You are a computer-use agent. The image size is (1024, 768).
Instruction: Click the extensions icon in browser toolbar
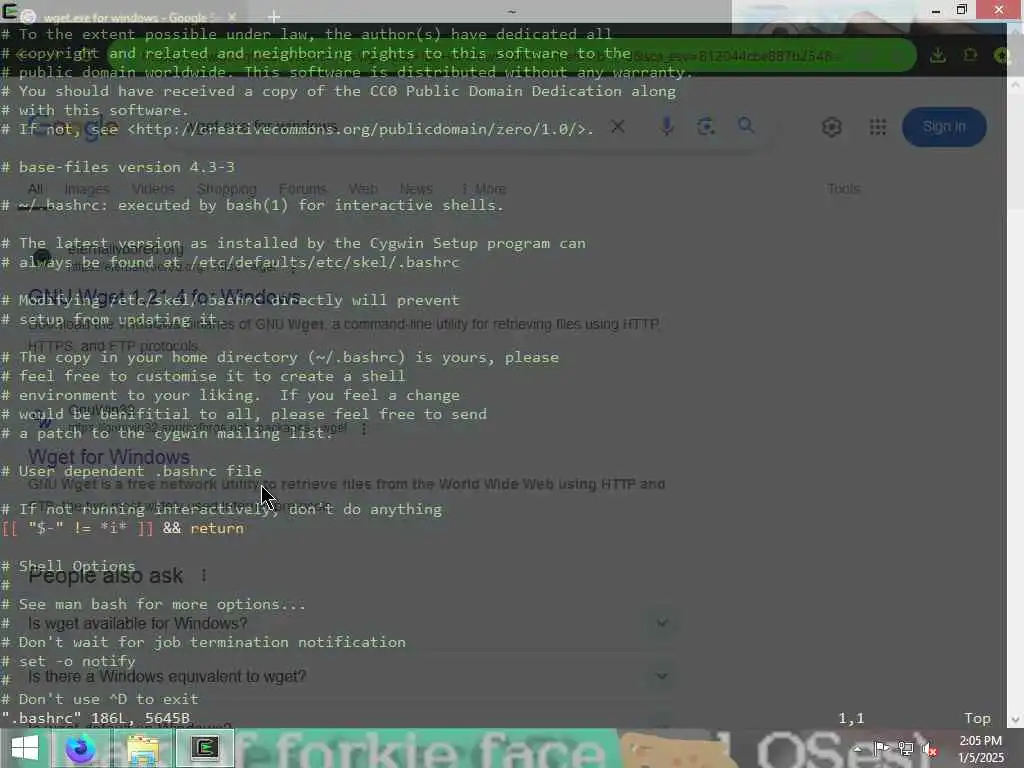970,56
